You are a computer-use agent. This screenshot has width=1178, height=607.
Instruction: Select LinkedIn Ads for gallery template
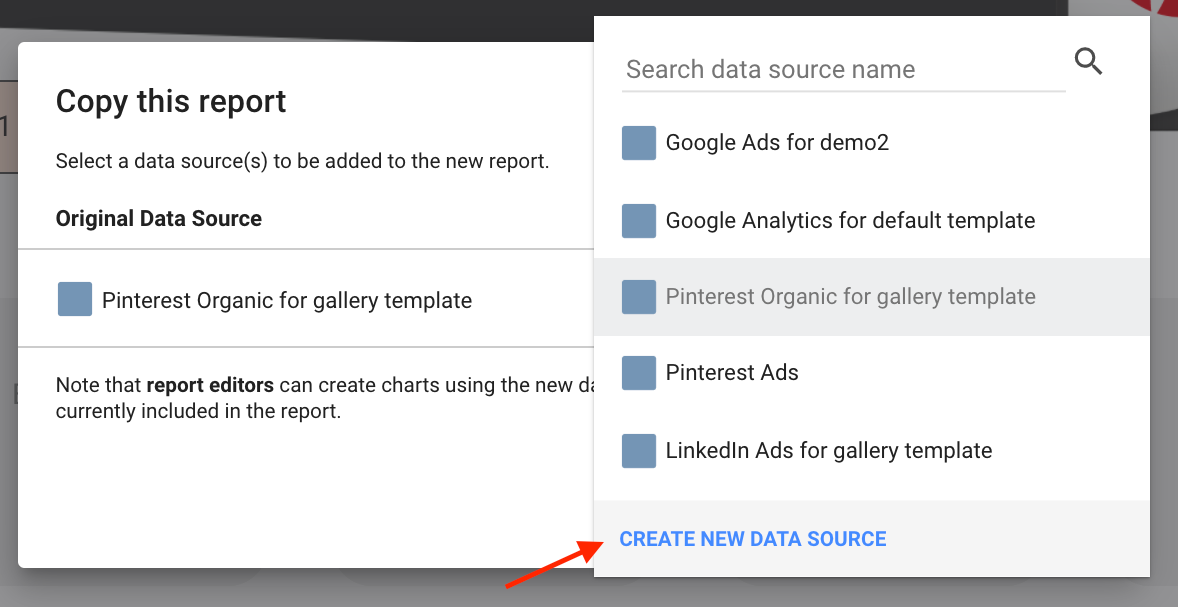(829, 450)
